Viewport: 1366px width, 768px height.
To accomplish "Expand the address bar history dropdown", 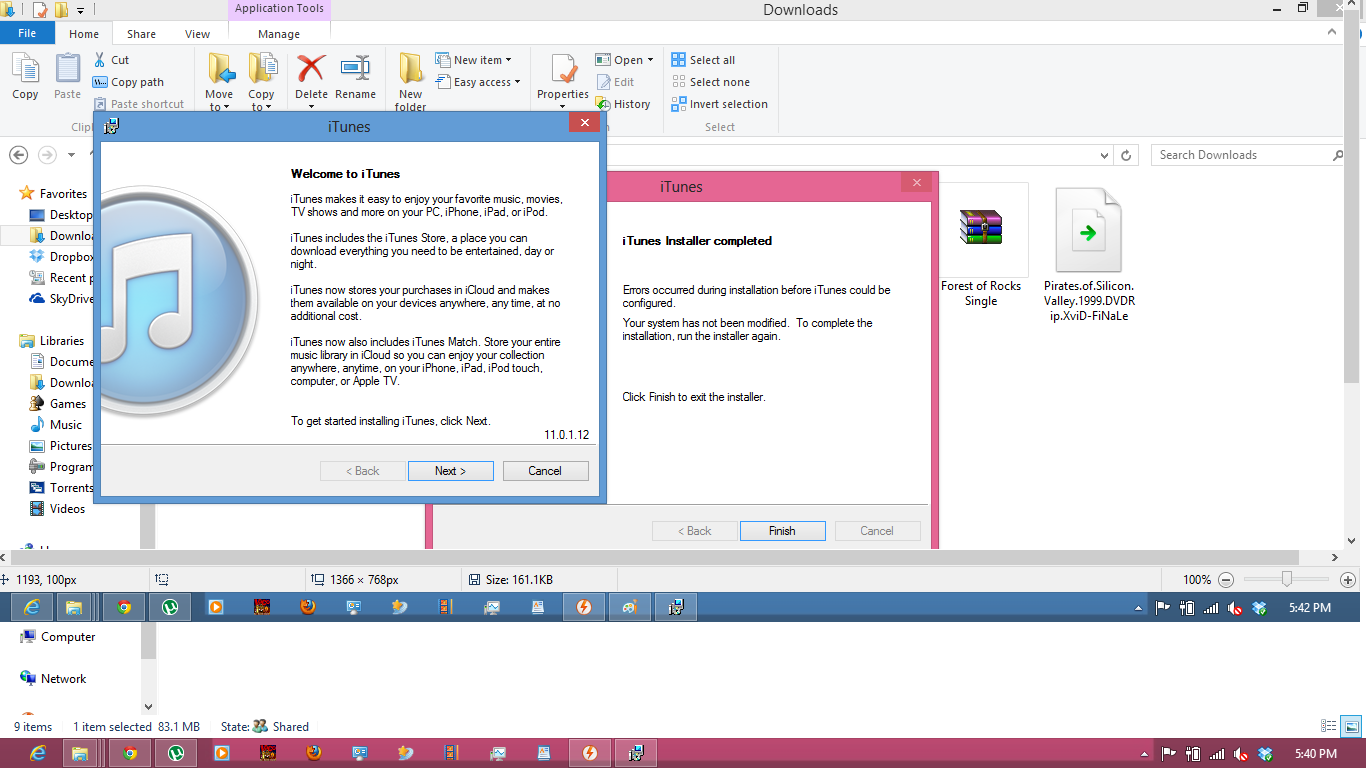I will coord(1104,156).
